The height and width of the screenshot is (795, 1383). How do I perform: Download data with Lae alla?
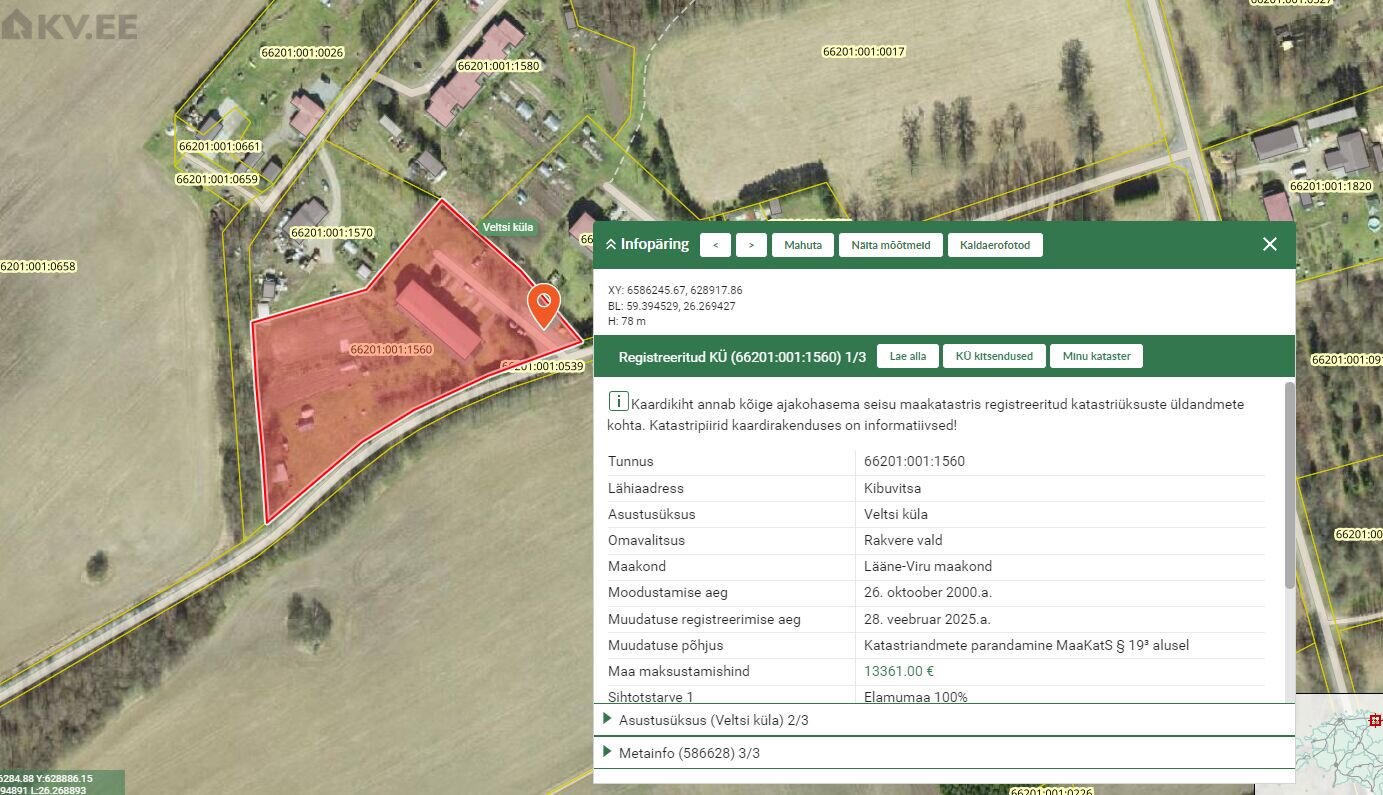point(907,356)
